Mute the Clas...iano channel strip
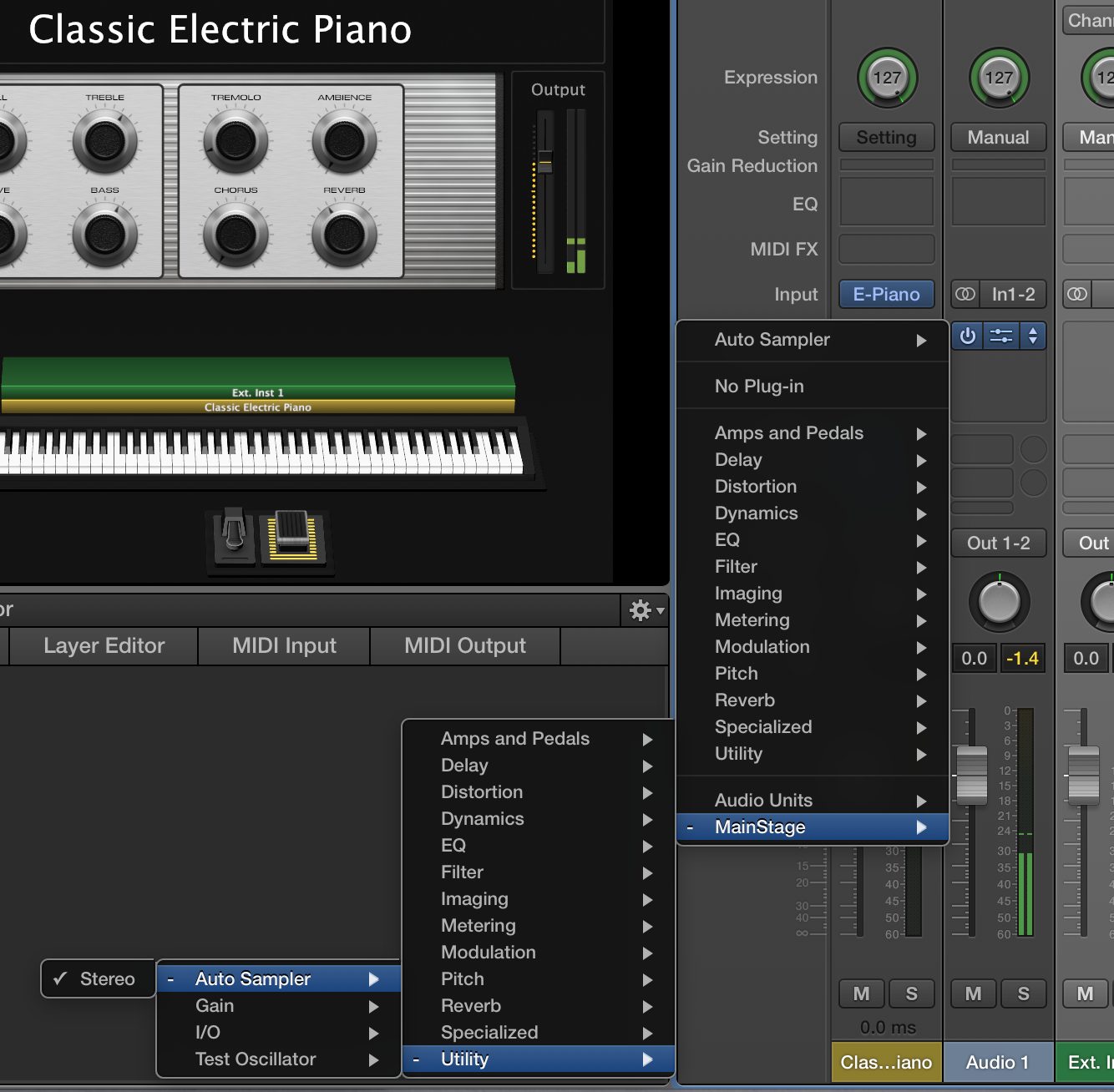Screen dimensions: 1114x1092 (x=861, y=993)
